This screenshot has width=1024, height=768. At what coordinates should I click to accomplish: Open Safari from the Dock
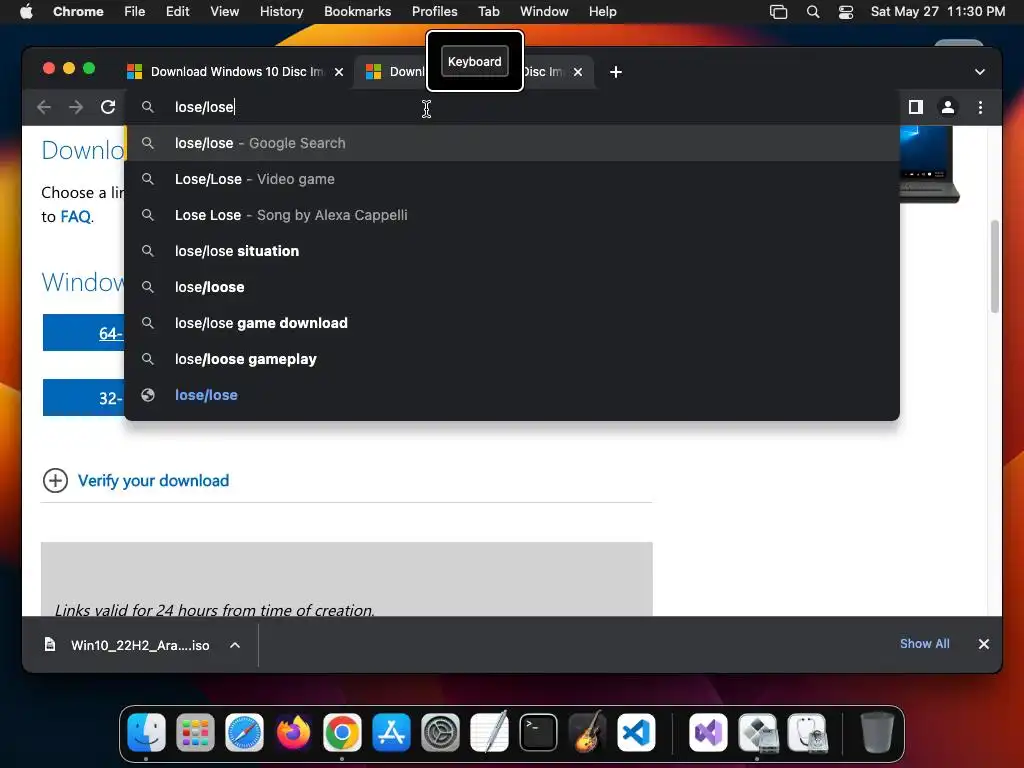[x=244, y=732]
